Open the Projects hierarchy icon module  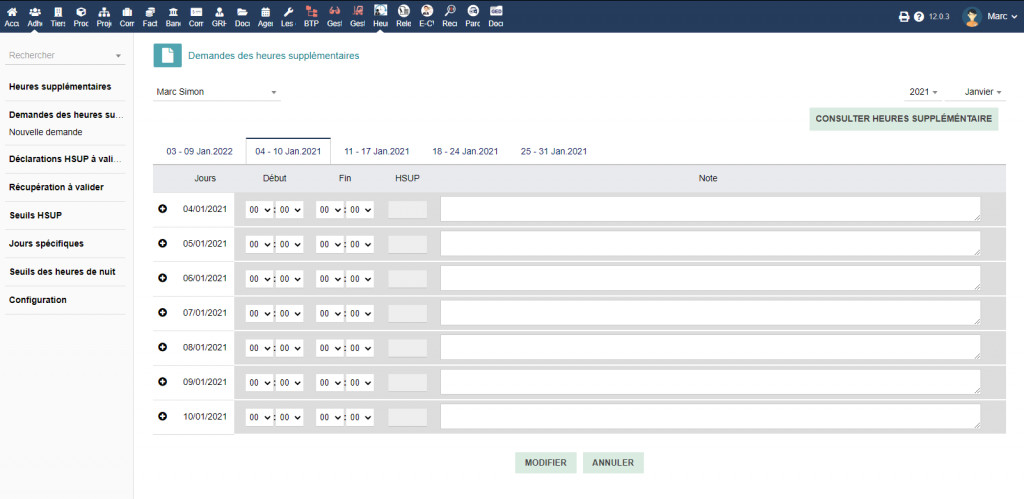click(104, 12)
